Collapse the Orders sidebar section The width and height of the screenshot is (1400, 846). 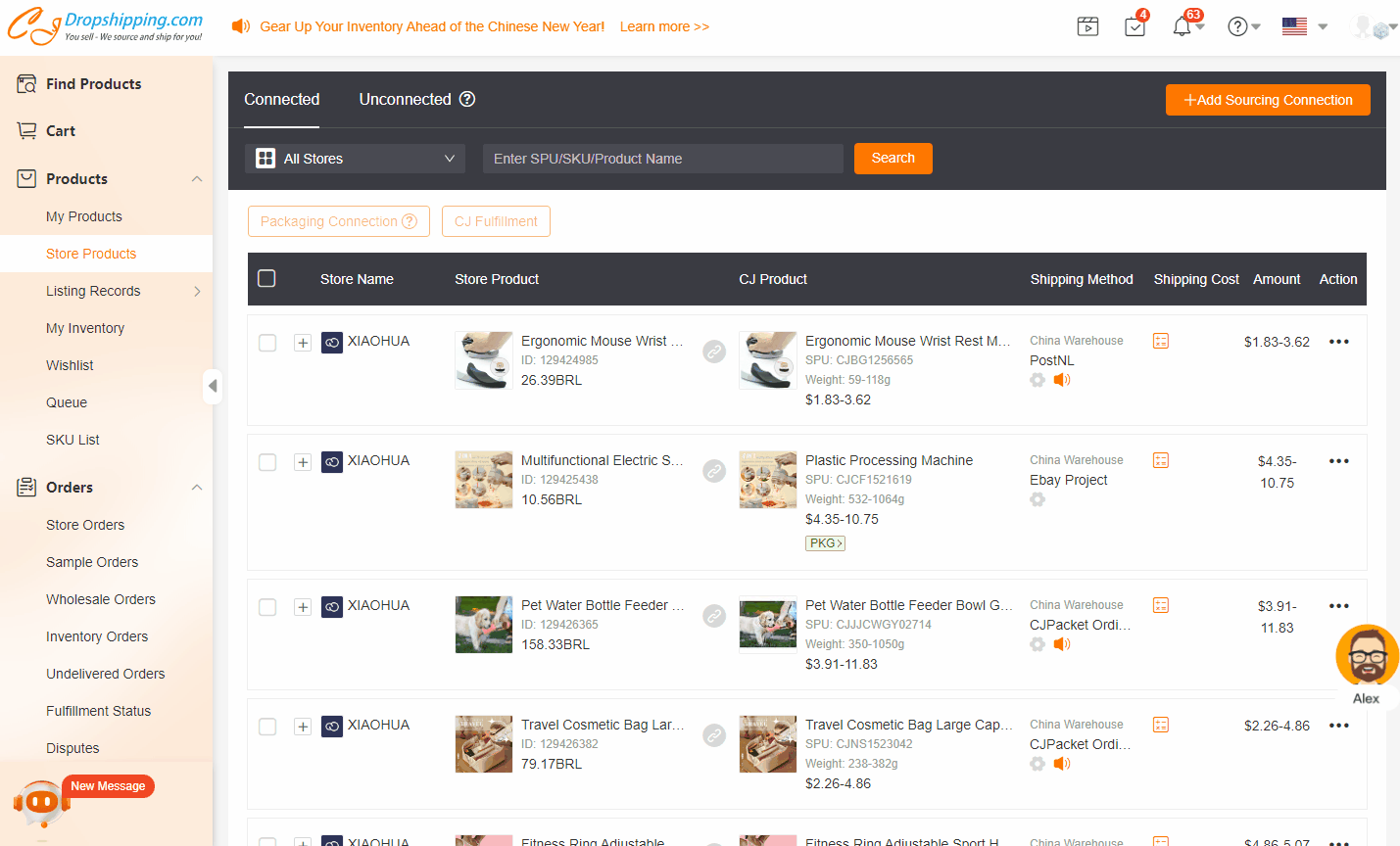pyautogui.click(x=197, y=488)
